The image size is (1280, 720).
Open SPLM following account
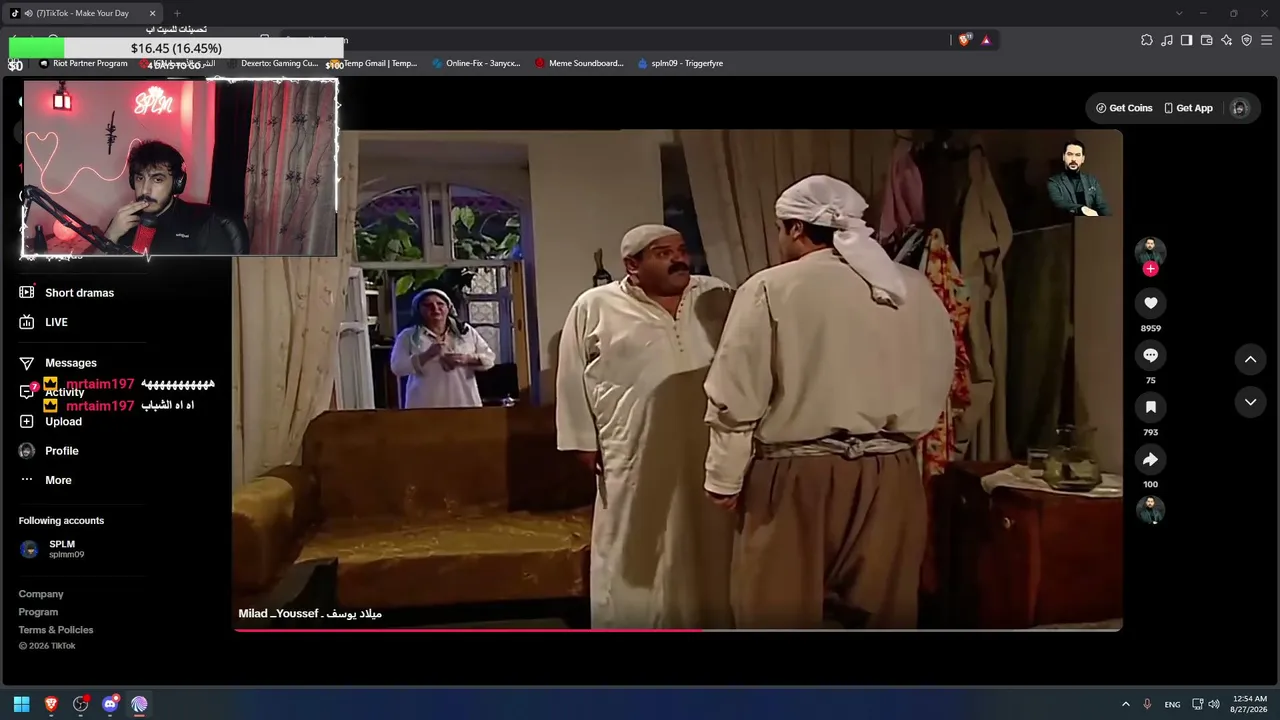pos(52,549)
